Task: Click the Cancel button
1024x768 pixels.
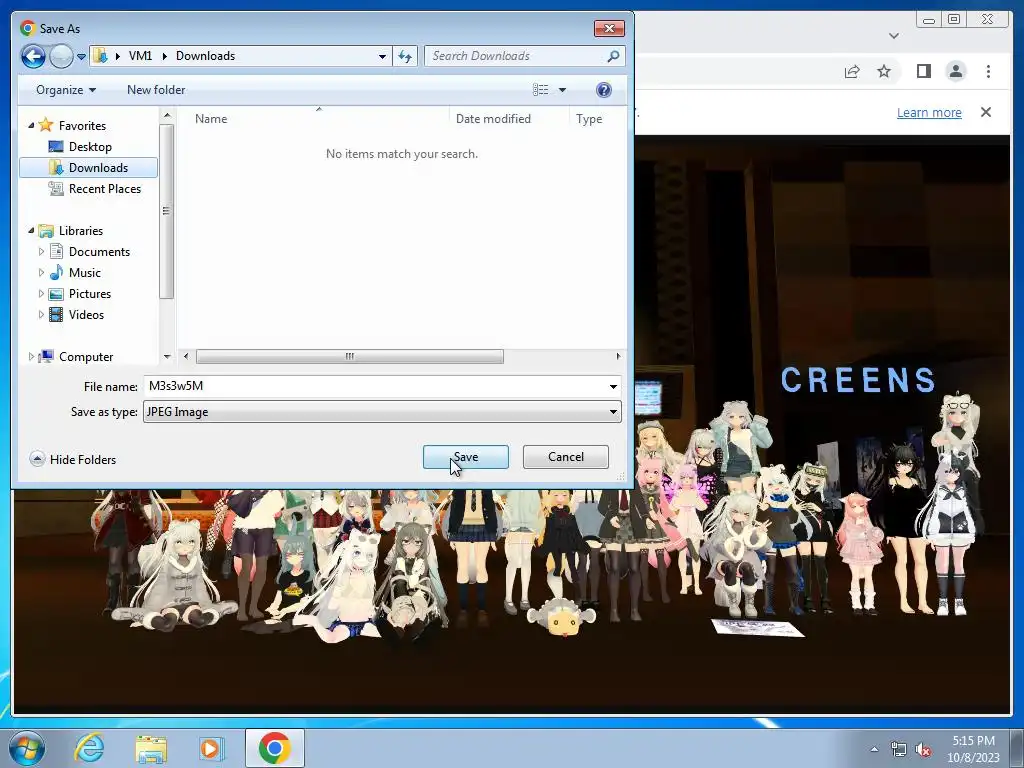Action: pos(566,457)
